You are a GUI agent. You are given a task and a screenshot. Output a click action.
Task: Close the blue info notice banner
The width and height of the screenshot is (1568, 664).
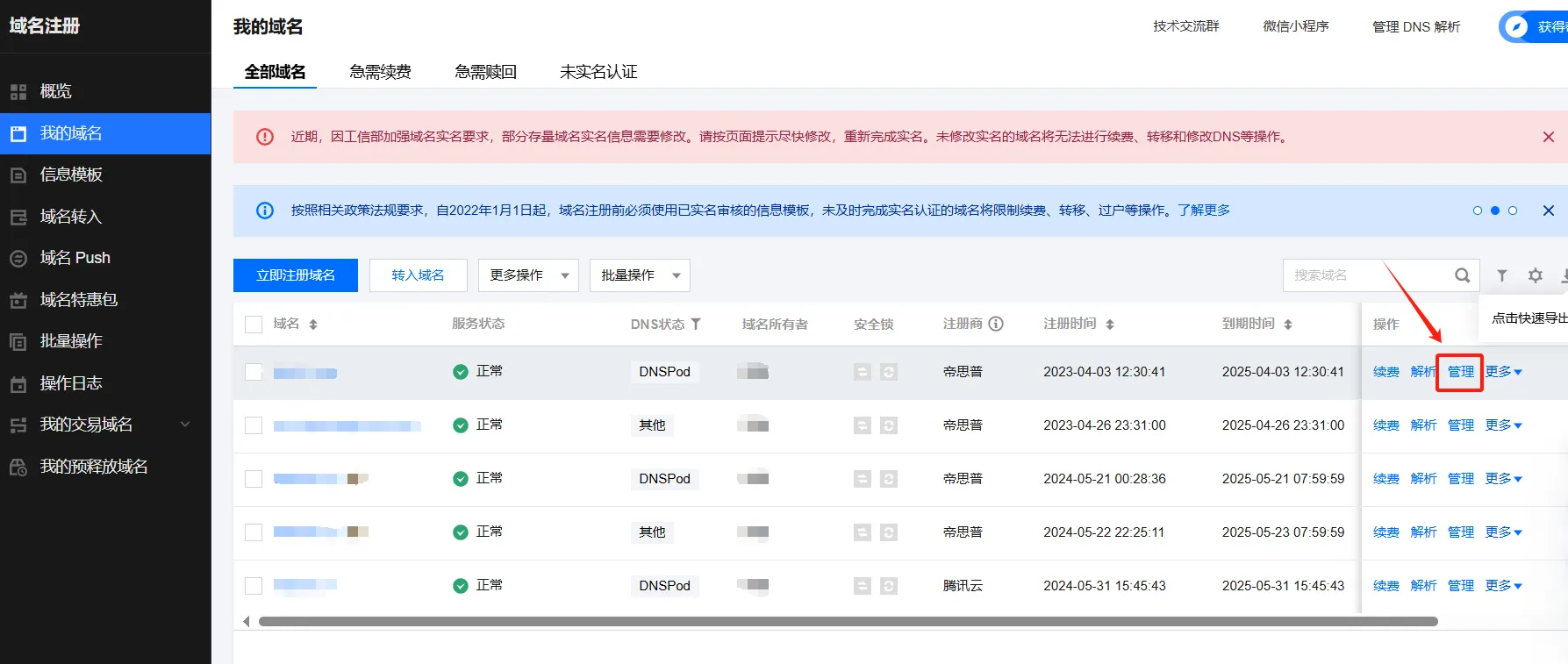(x=1549, y=211)
